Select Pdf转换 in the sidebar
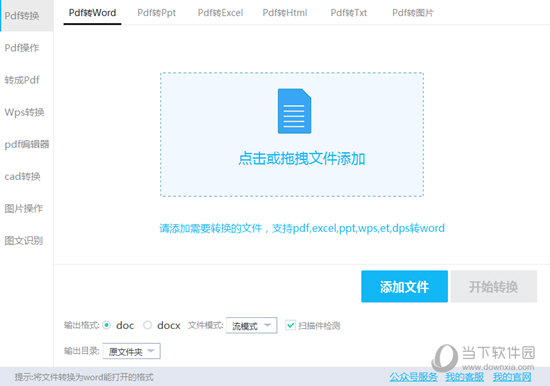 click(x=27, y=16)
